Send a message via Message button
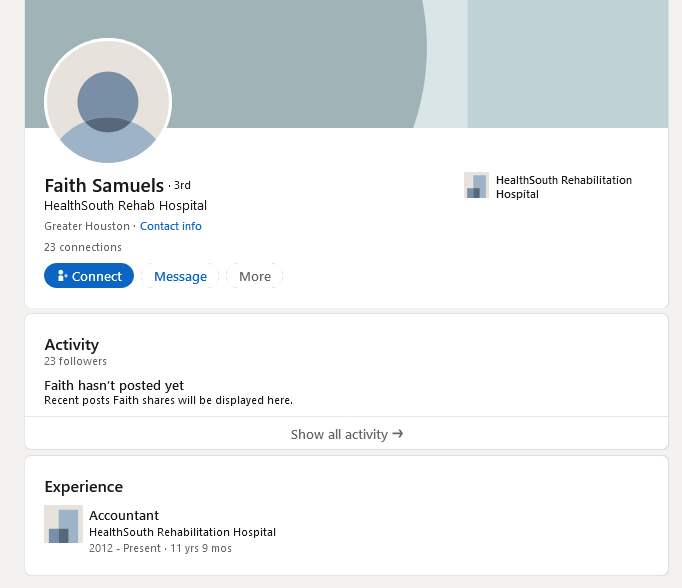Screen dimensions: 682x588 tap(180, 276)
